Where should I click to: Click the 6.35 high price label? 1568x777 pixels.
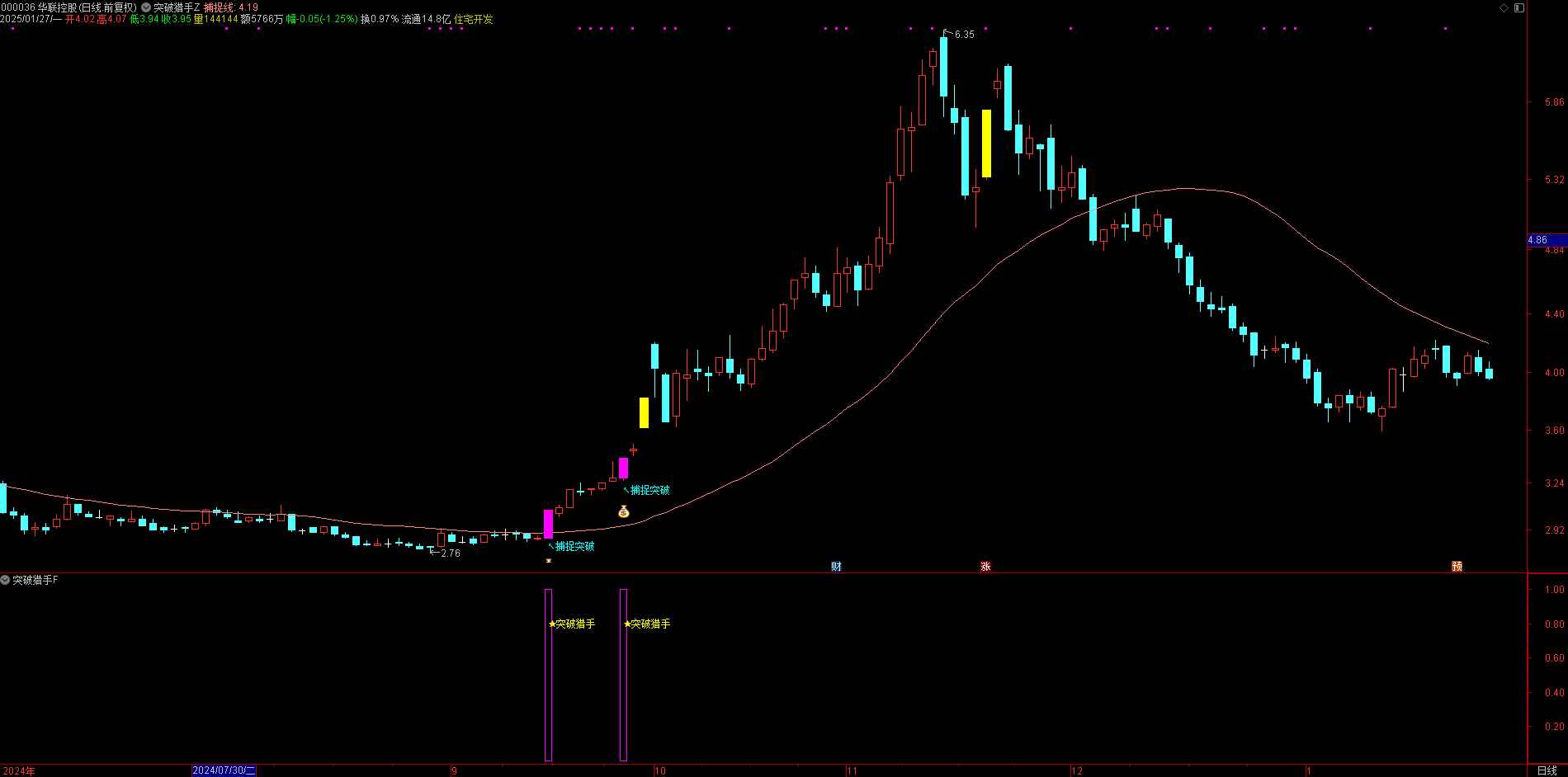coord(964,35)
